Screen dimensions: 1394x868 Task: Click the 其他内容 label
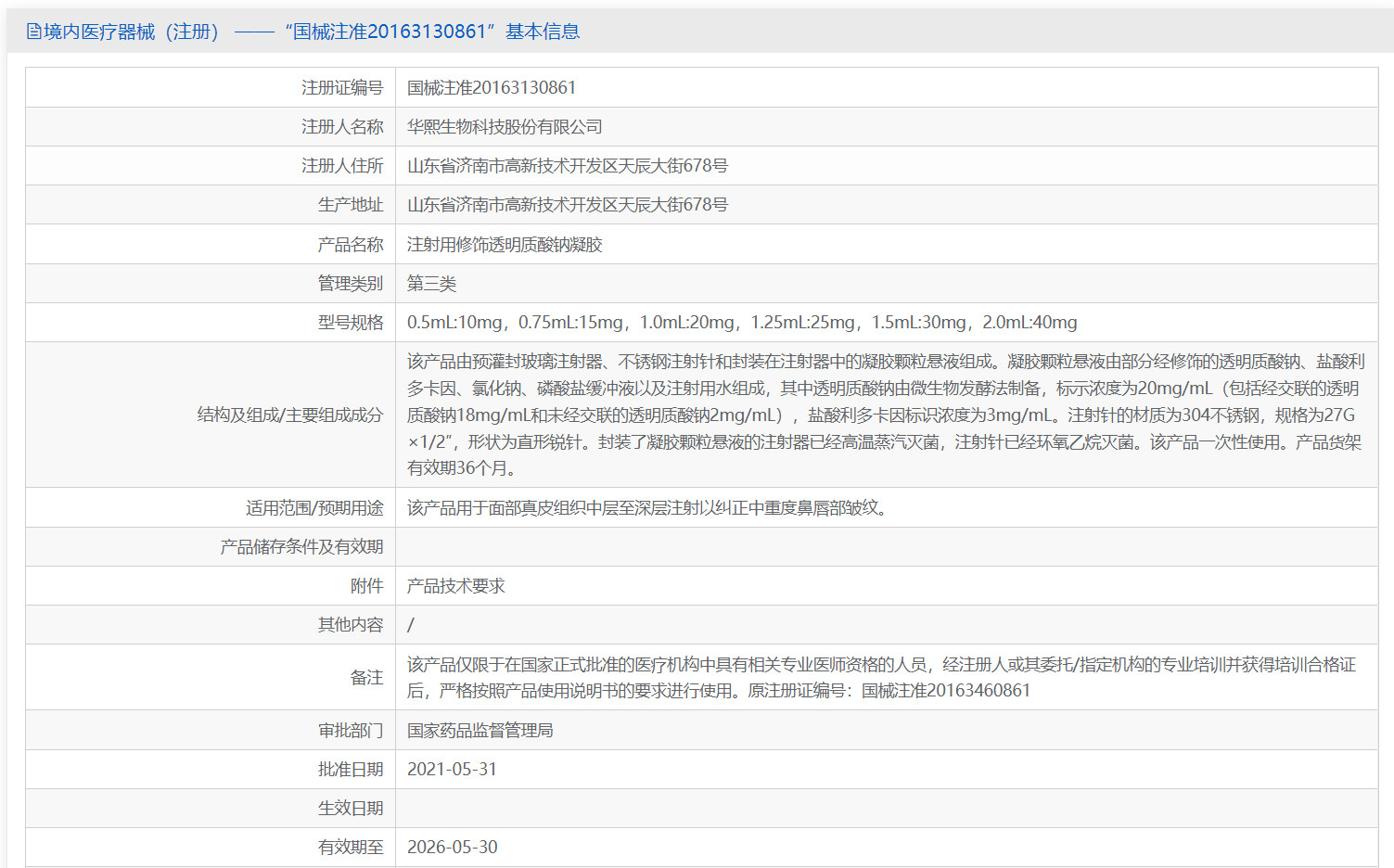[x=351, y=625]
